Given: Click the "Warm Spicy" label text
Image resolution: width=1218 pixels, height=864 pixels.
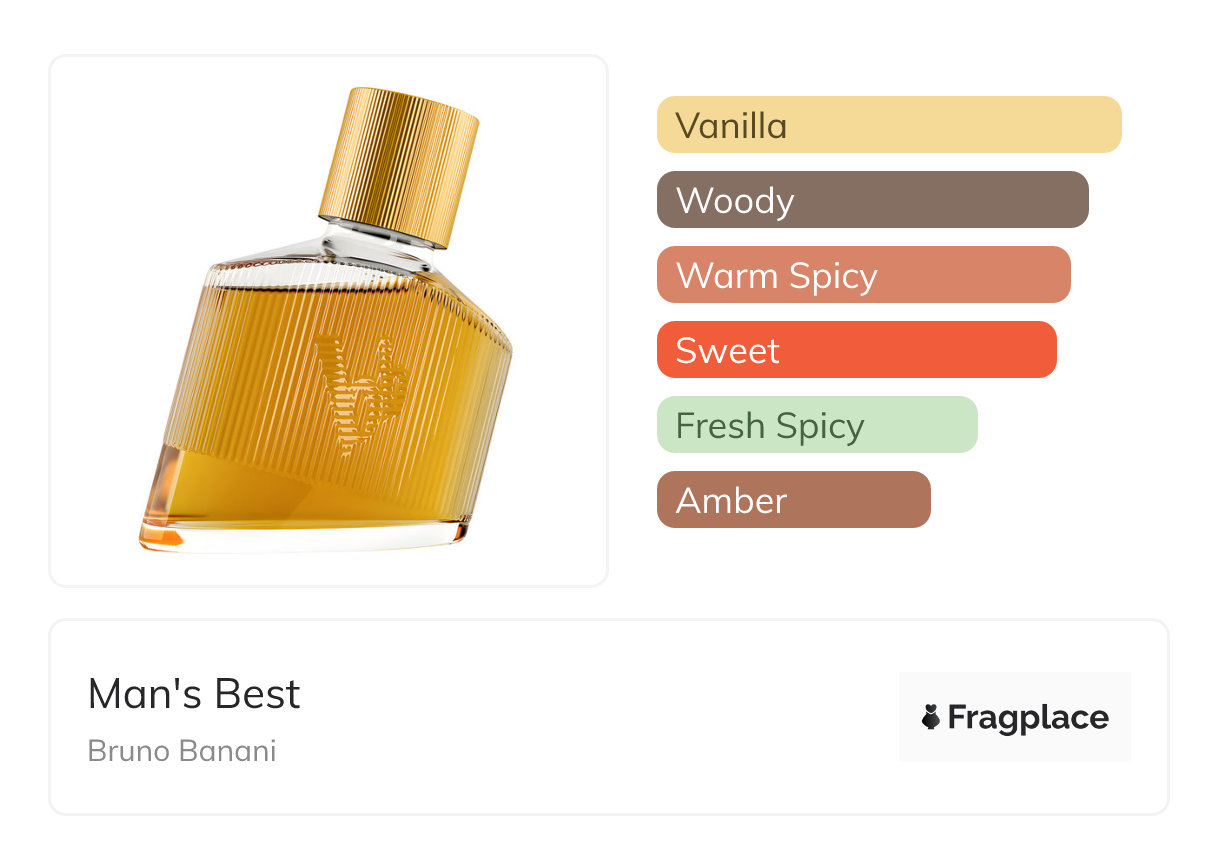Looking at the screenshot, I should coord(777,276).
